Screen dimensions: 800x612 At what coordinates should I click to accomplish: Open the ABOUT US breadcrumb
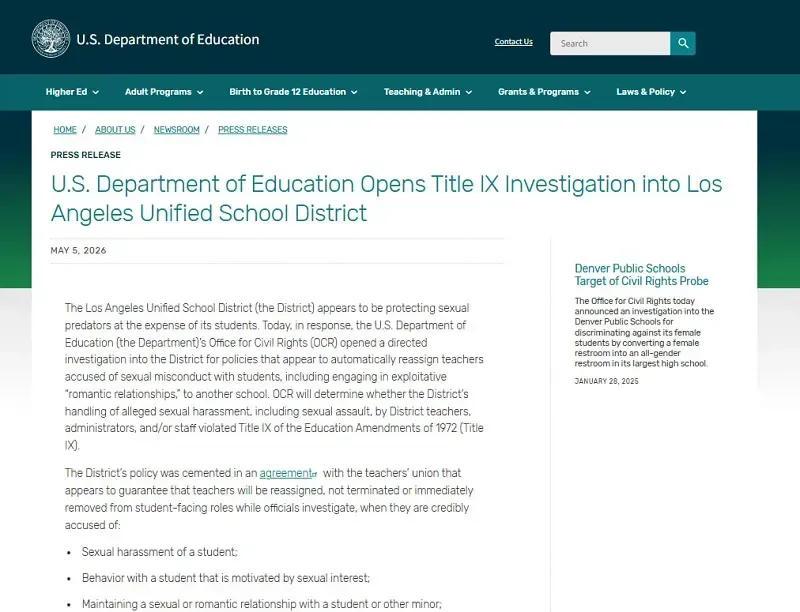click(115, 130)
